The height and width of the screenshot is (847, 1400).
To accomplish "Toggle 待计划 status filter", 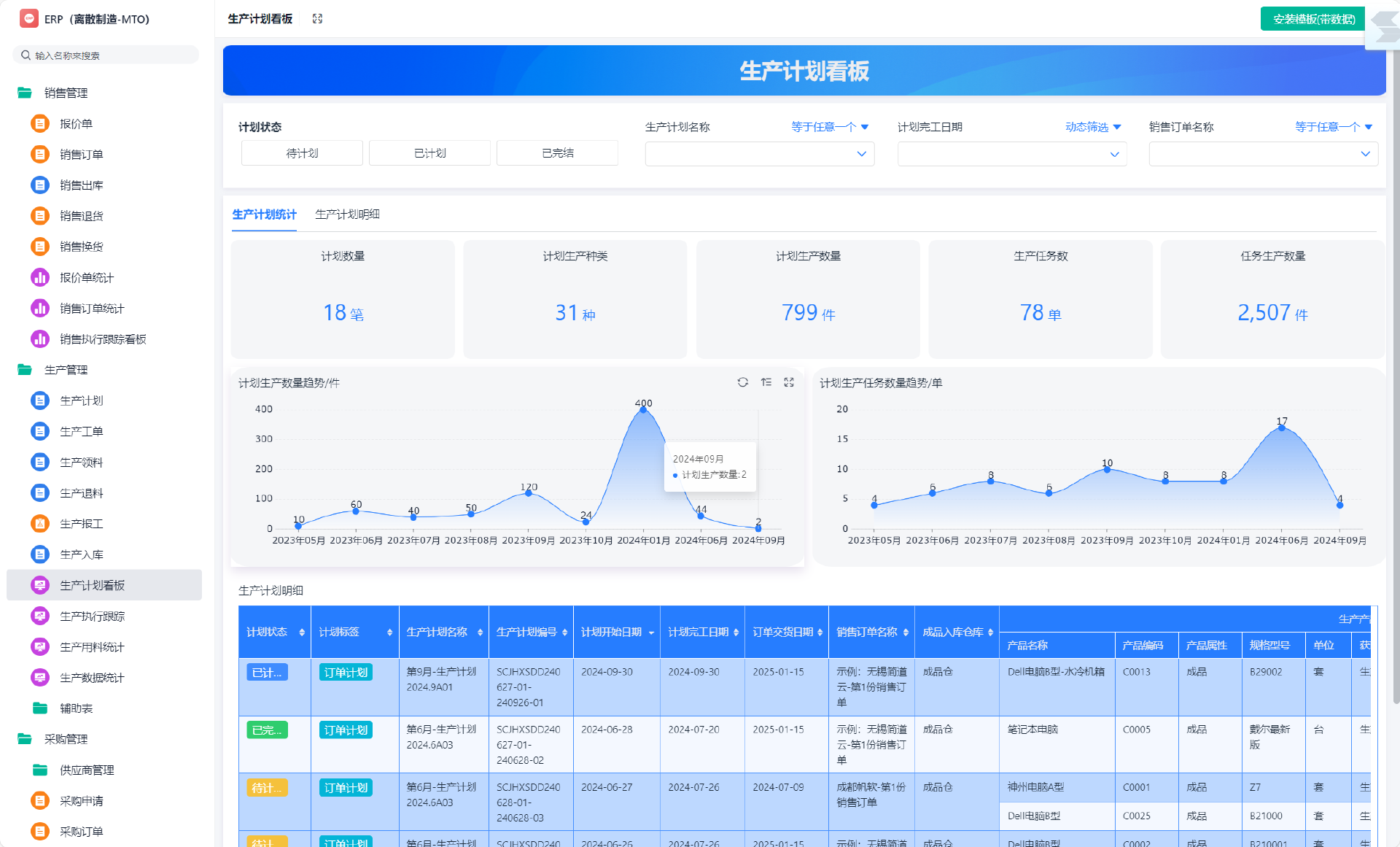I will 302,153.
